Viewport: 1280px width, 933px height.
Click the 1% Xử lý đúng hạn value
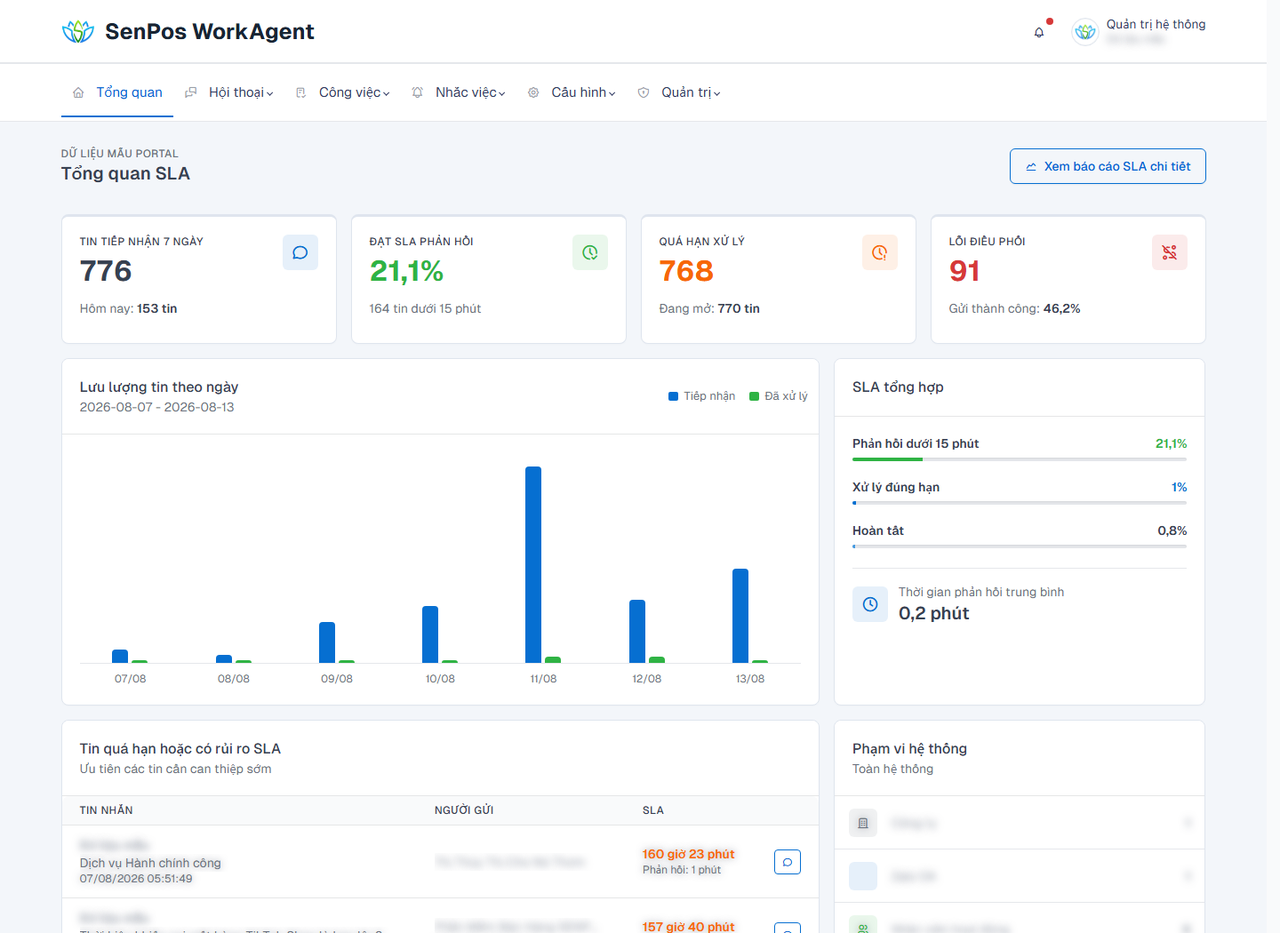point(1180,487)
